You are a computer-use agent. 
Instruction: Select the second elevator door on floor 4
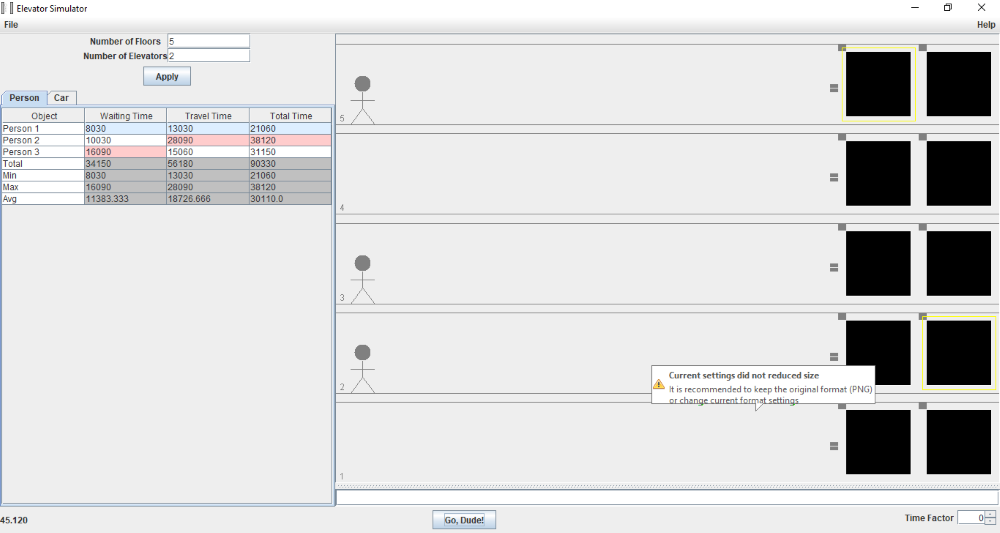959,173
